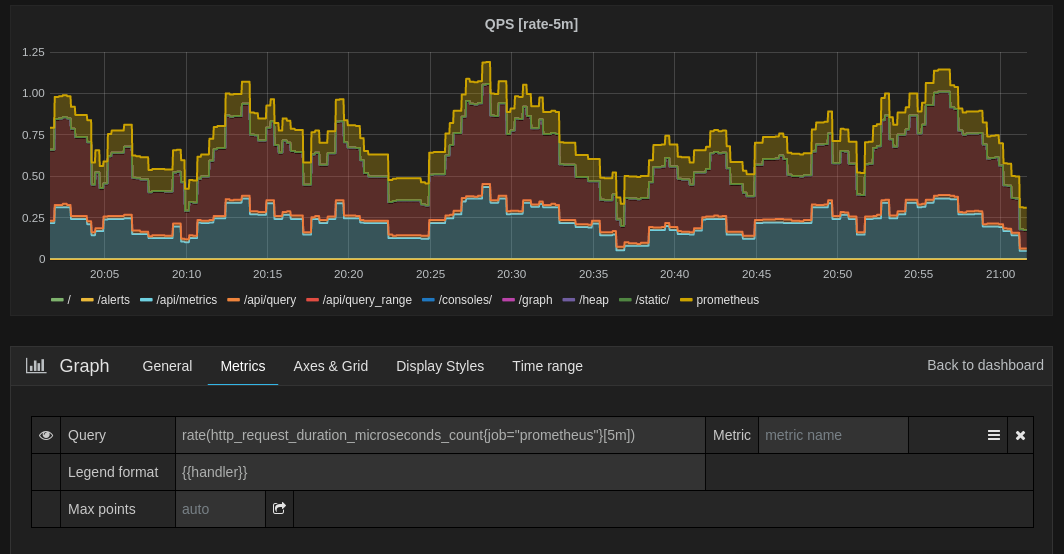Toggle the /api/query_range series legend label
1064x554 pixels.
(x=367, y=300)
